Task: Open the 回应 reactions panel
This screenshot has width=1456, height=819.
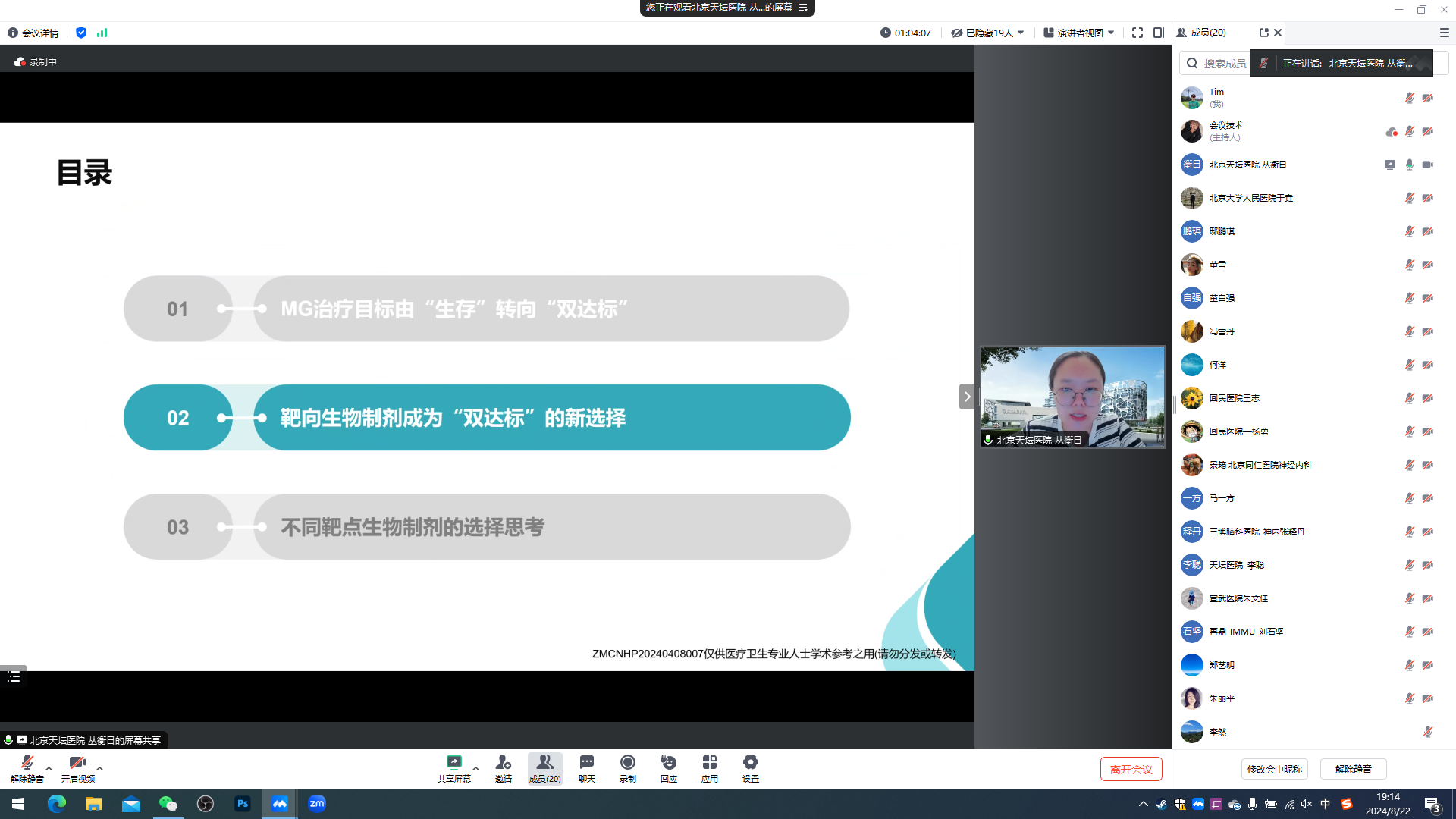Action: click(x=668, y=768)
